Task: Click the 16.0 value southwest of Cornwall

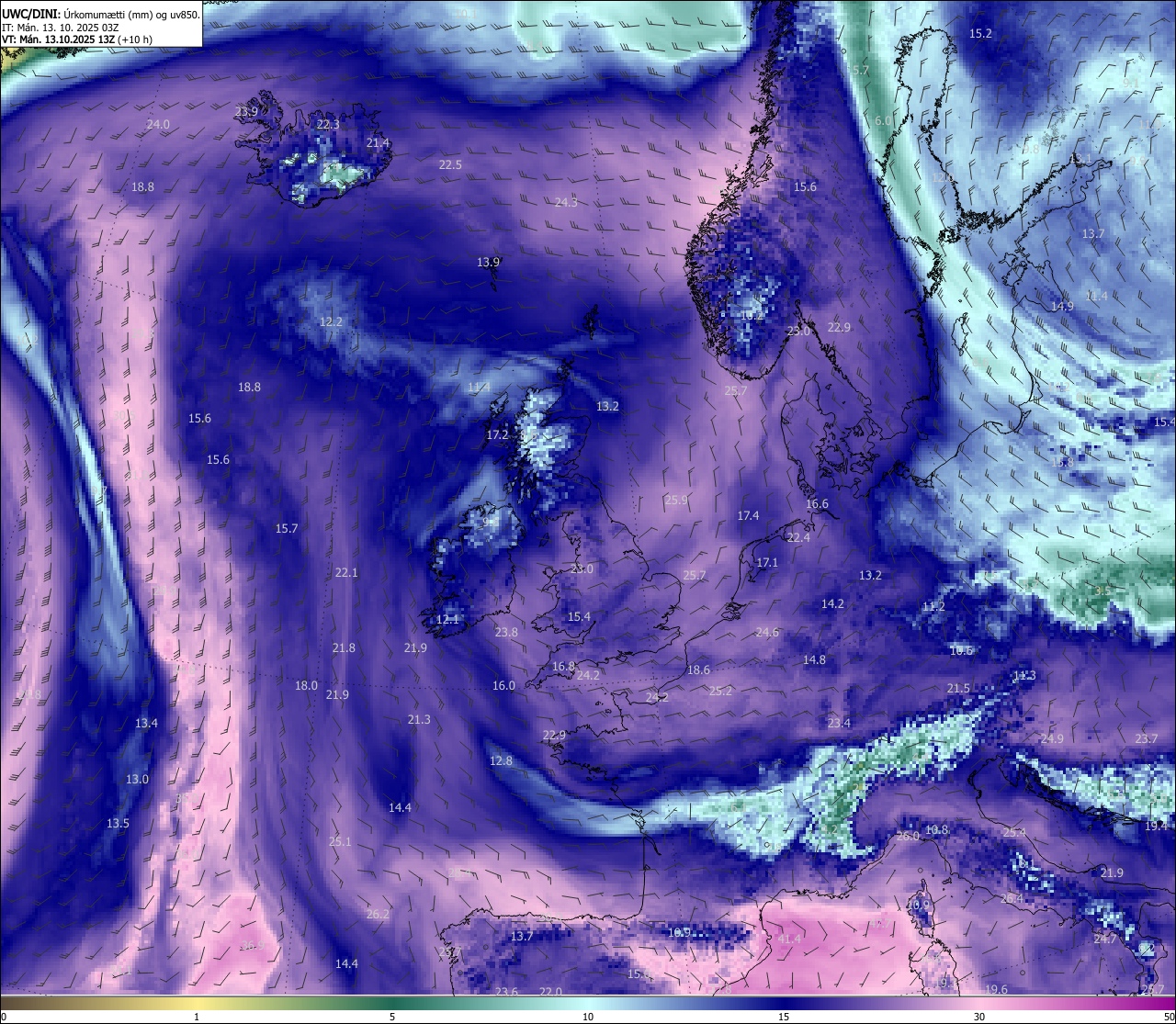Action: click(x=503, y=685)
